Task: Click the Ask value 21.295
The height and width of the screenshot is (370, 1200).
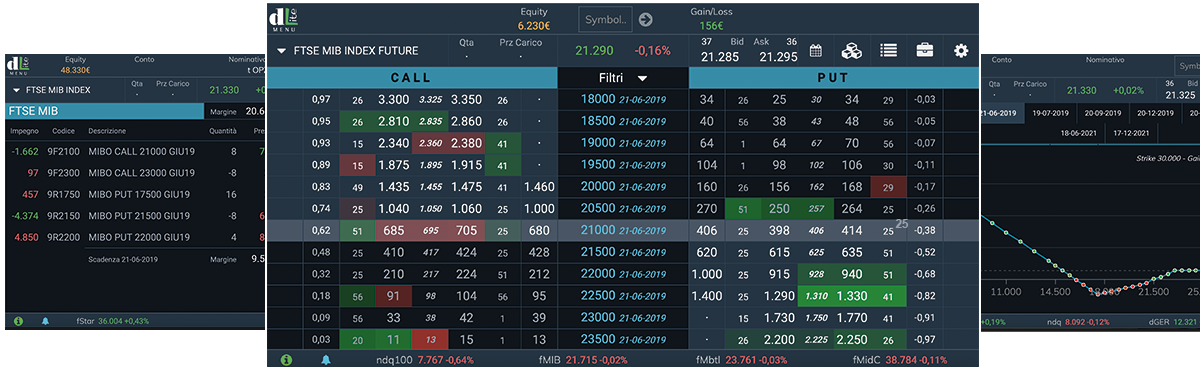Action: [x=778, y=57]
